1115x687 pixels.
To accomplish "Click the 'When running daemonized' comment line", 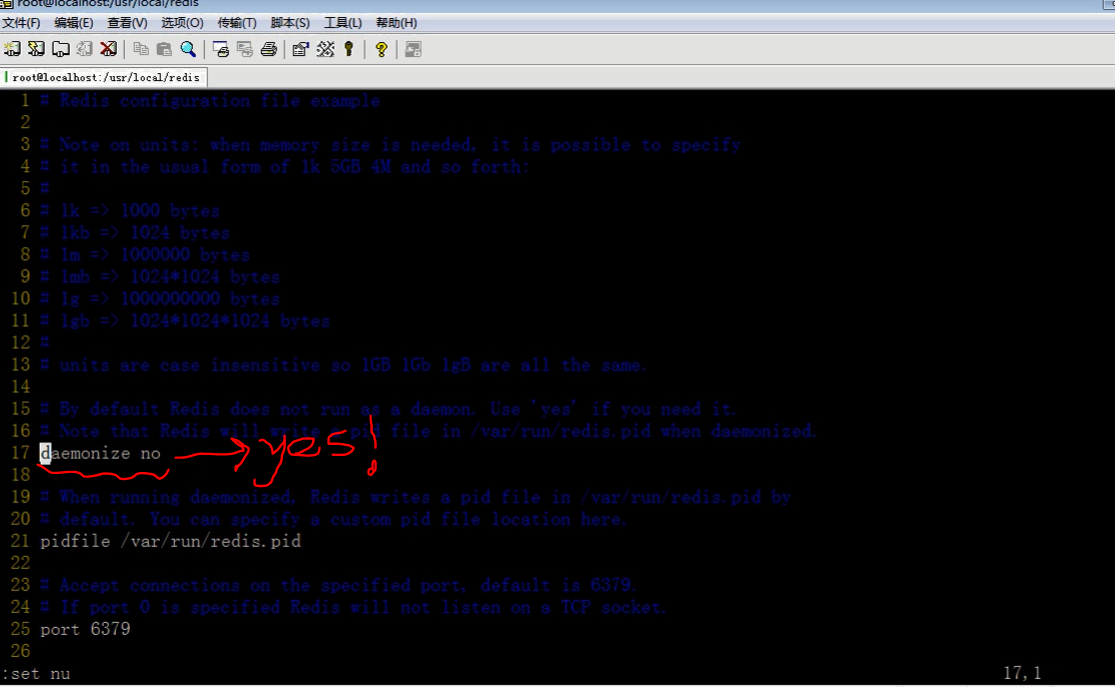I will pos(416,497).
